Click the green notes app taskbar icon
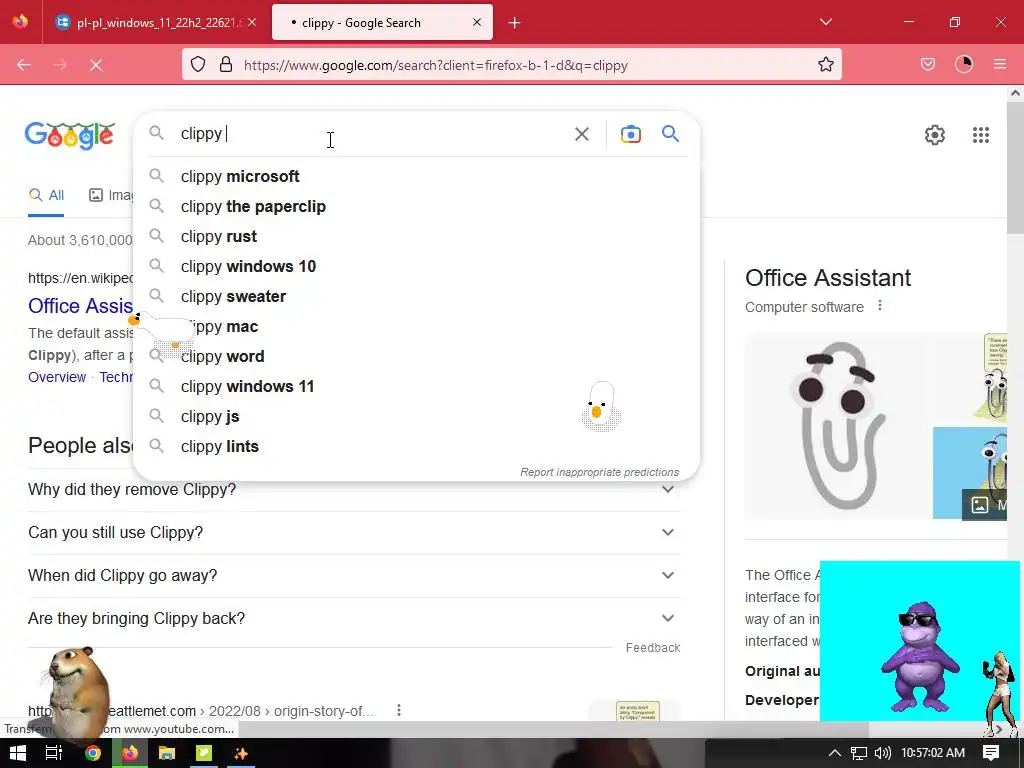 pos(204,753)
